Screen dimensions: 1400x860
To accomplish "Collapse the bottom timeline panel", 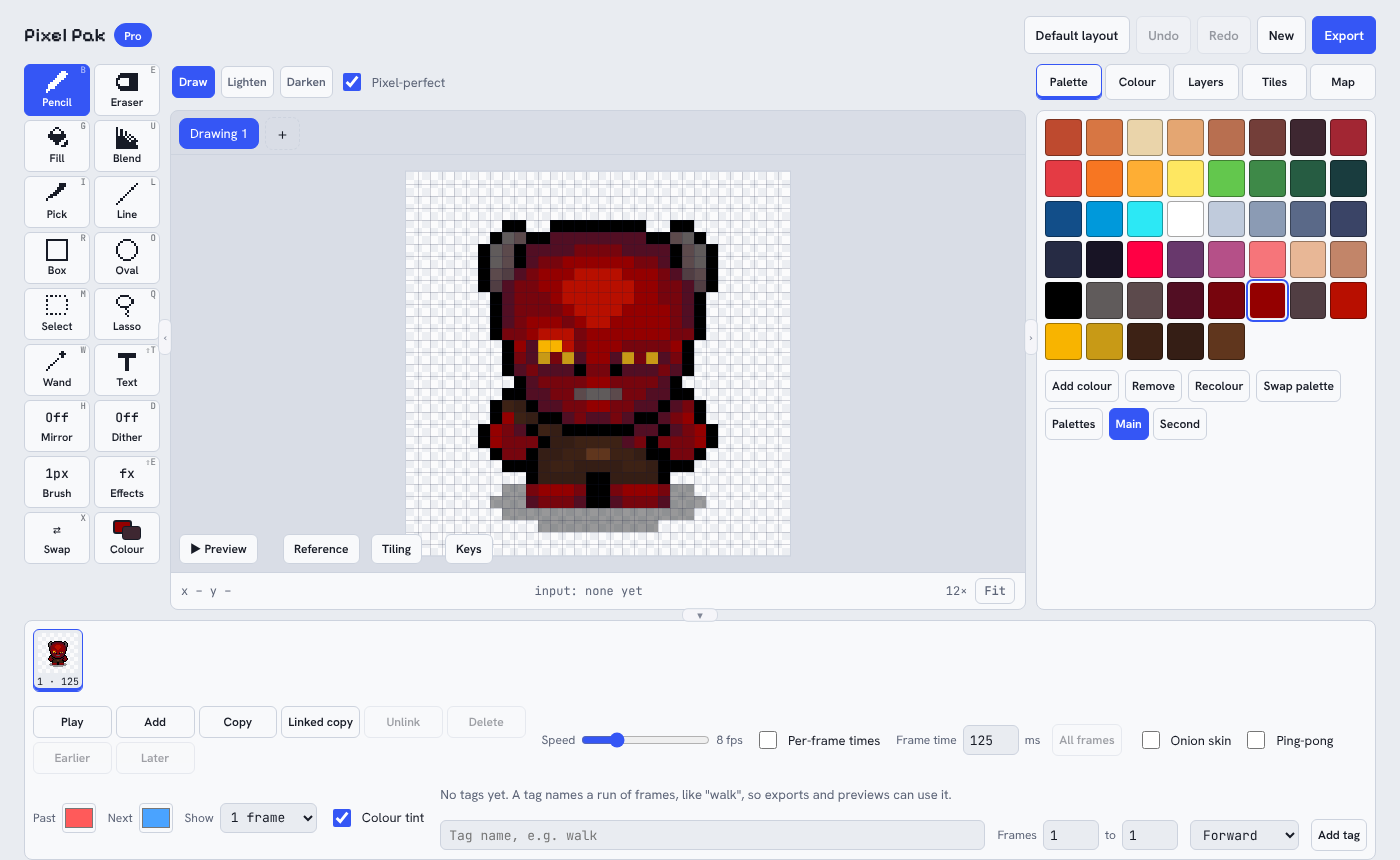I will [x=700, y=615].
